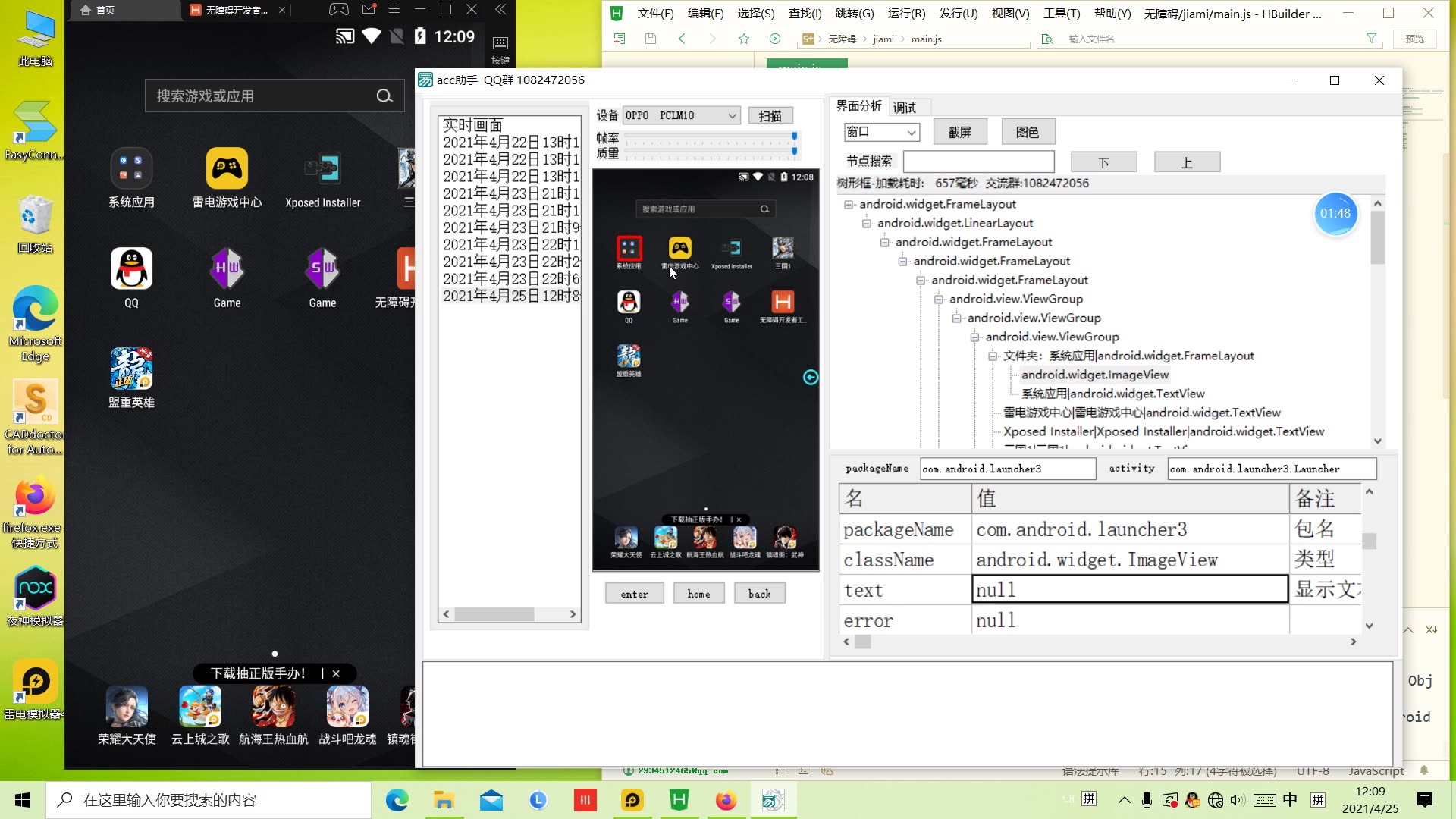Image resolution: width=1456 pixels, height=819 pixels.
Task: Click HBuilder run play icon
Action: [774, 39]
